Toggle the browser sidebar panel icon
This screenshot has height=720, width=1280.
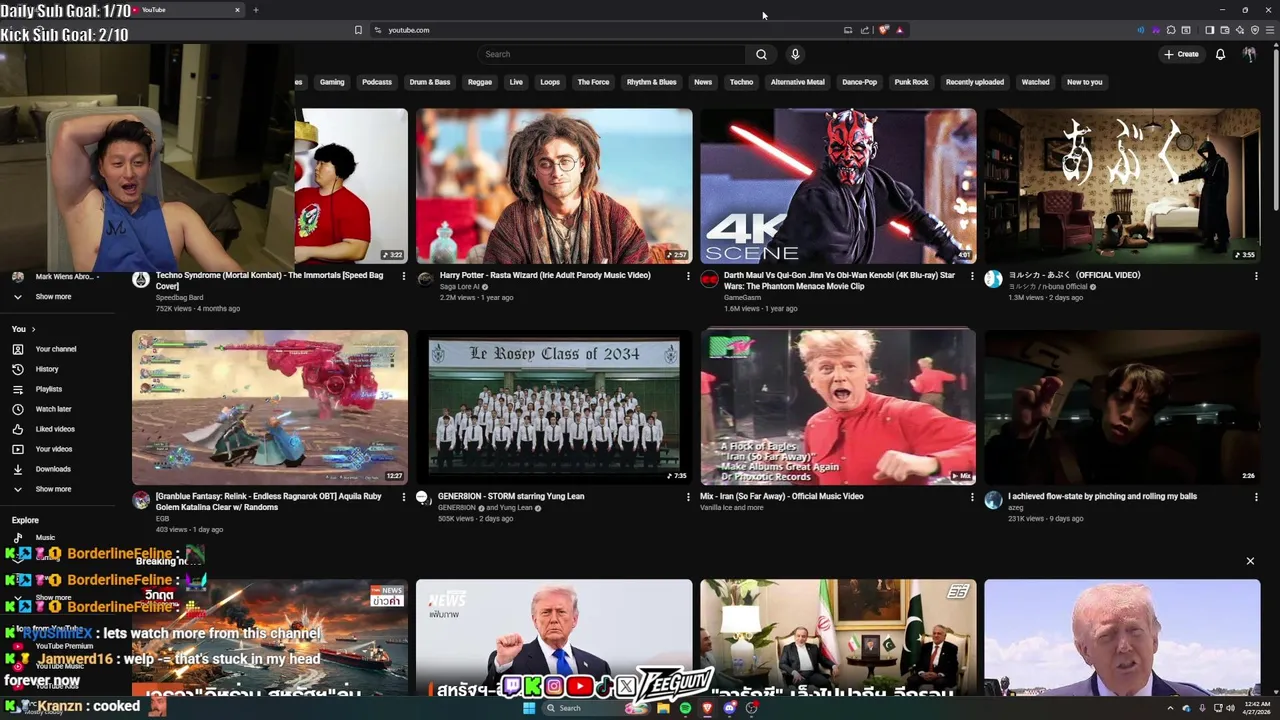tap(1209, 30)
